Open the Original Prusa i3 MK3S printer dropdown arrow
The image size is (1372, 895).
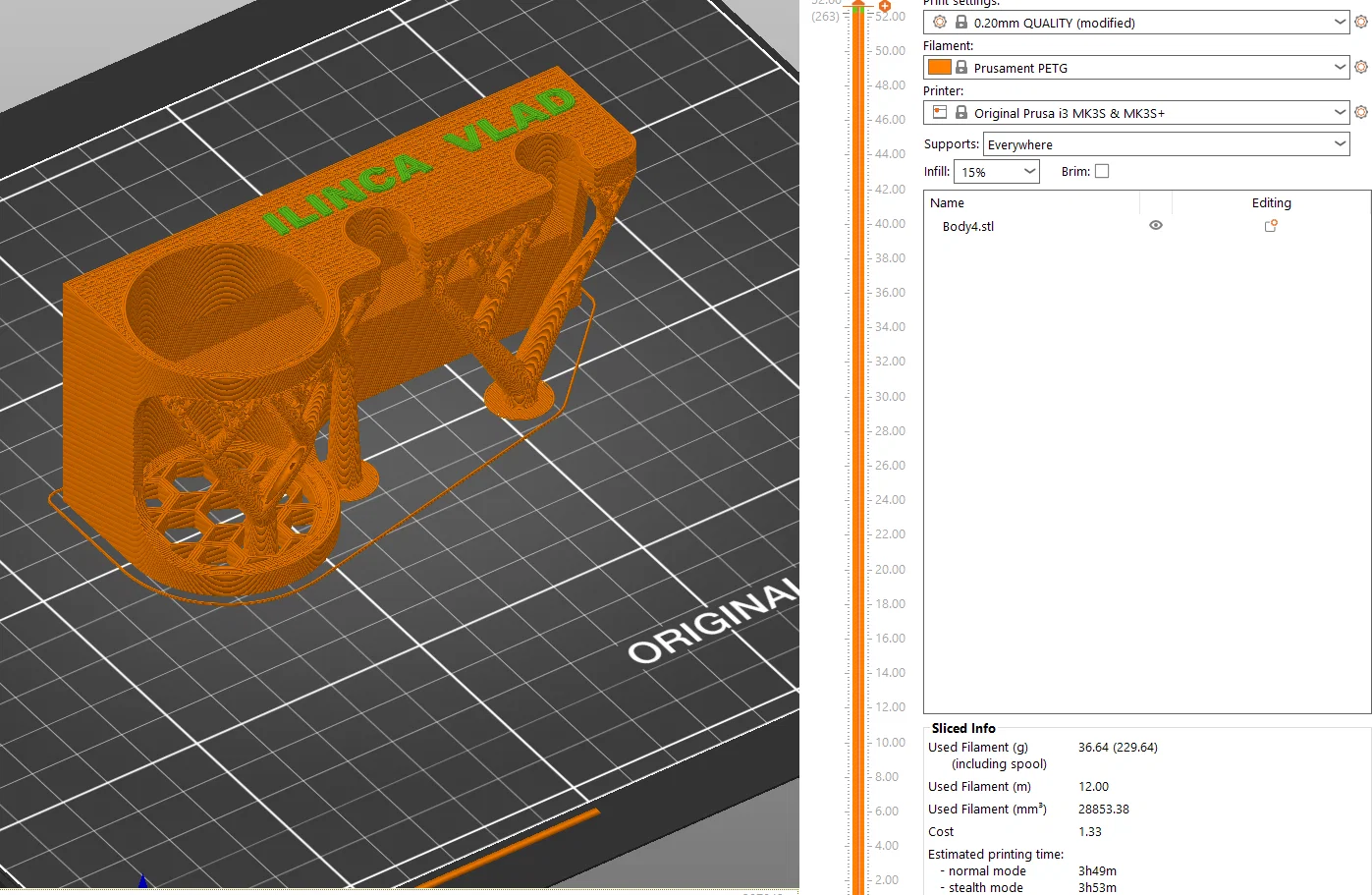[1341, 112]
